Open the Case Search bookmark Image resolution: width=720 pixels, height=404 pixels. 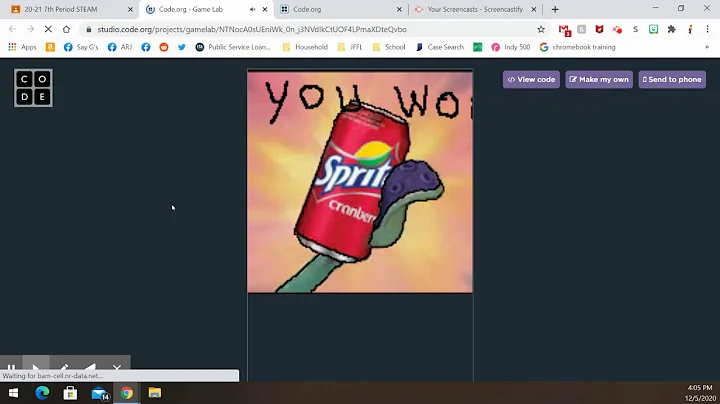pos(440,47)
